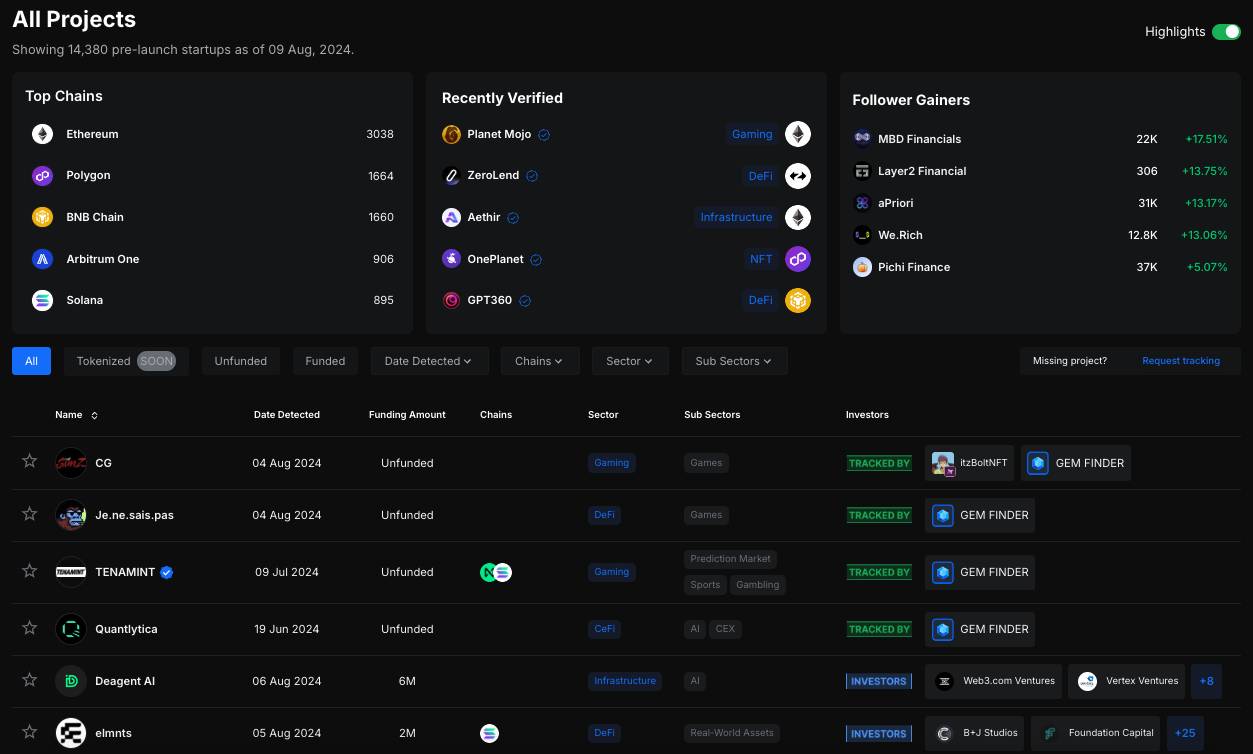
Task: Star the Je.ne.sais.pas project
Action: pos(30,514)
